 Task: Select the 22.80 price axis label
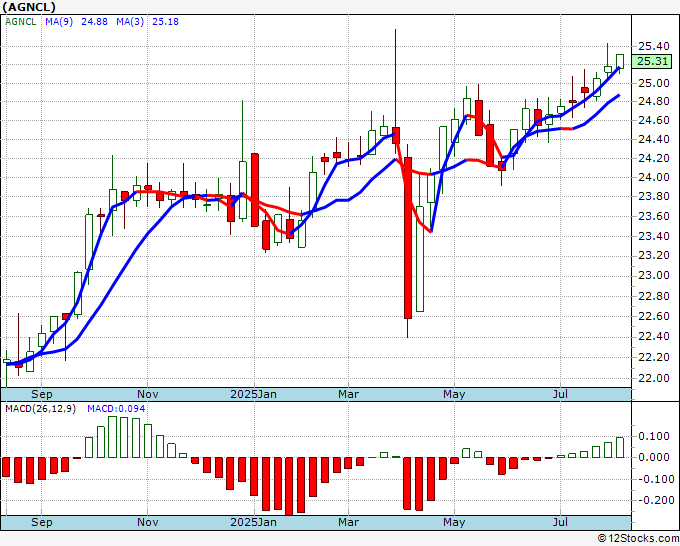click(654, 296)
